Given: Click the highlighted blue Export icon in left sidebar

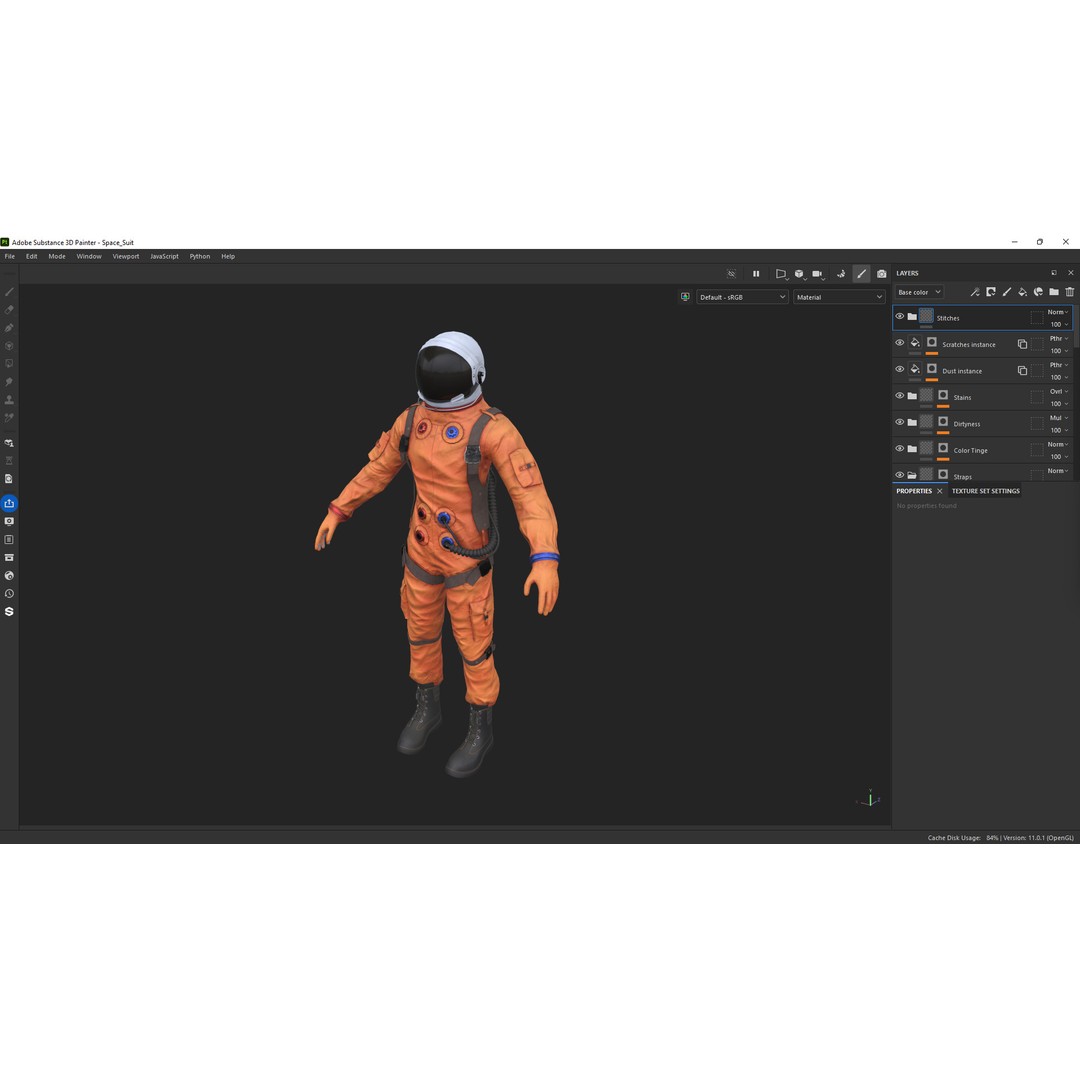Looking at the screenshot, I should (x=9, y=503).
